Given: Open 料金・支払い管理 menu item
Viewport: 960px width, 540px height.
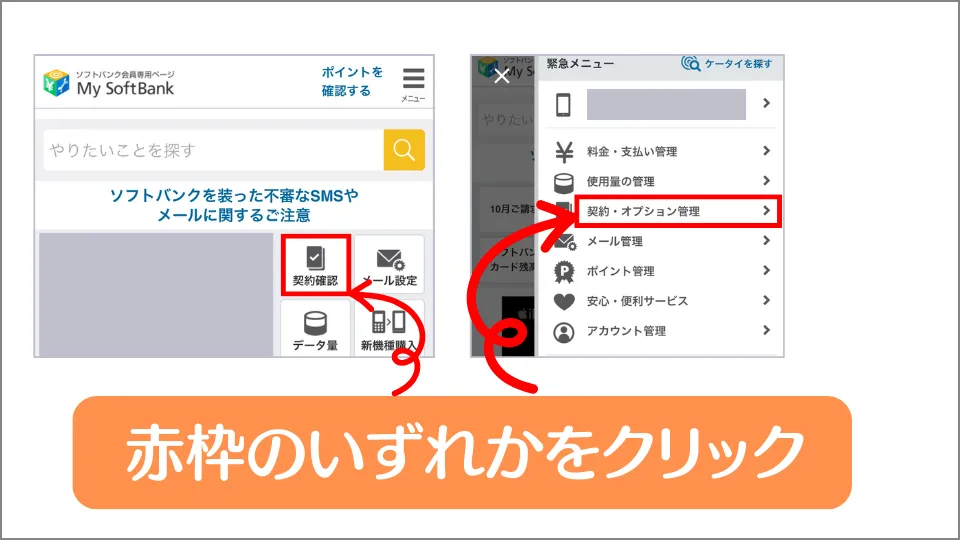Looking at the screenshot, I should (x=662, y=151).
